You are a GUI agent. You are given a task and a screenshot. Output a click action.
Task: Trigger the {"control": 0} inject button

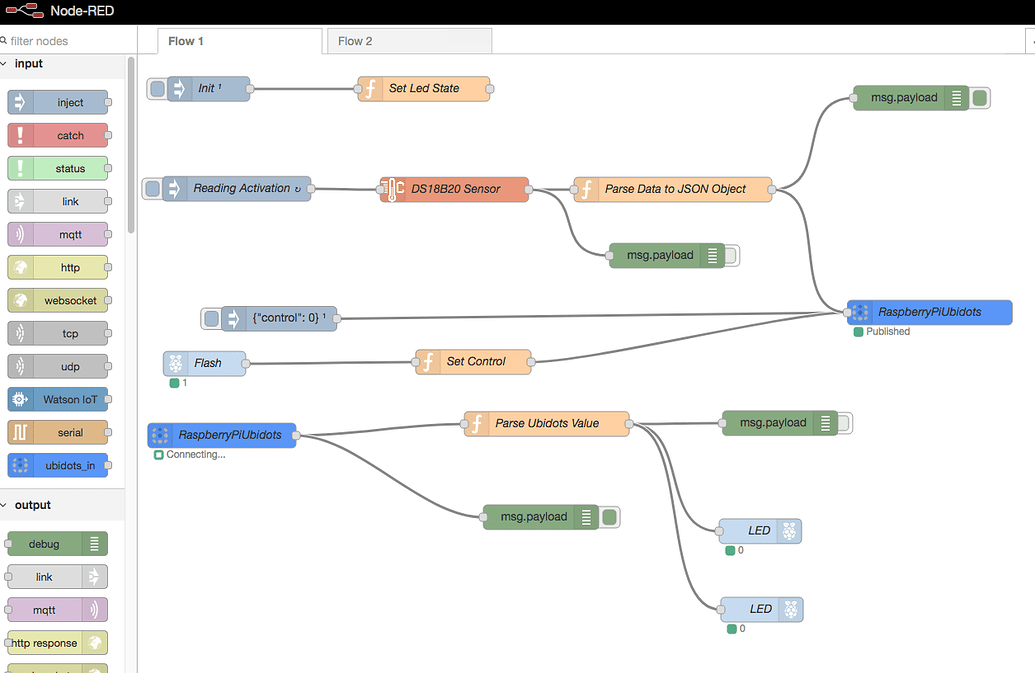point(211,319)
